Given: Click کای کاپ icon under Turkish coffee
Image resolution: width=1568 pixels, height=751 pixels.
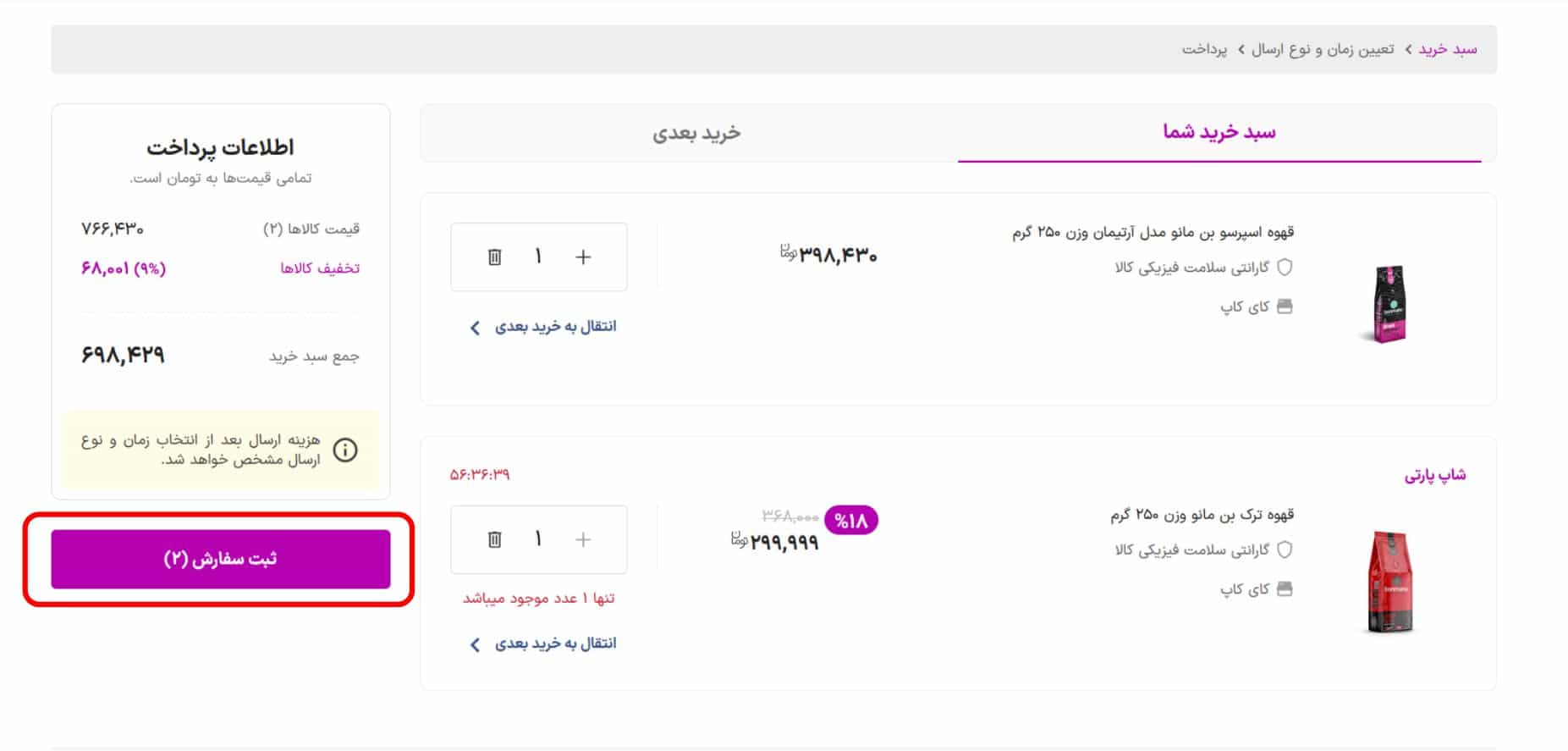Looking at the screenshot, I should pos(1285,588).
